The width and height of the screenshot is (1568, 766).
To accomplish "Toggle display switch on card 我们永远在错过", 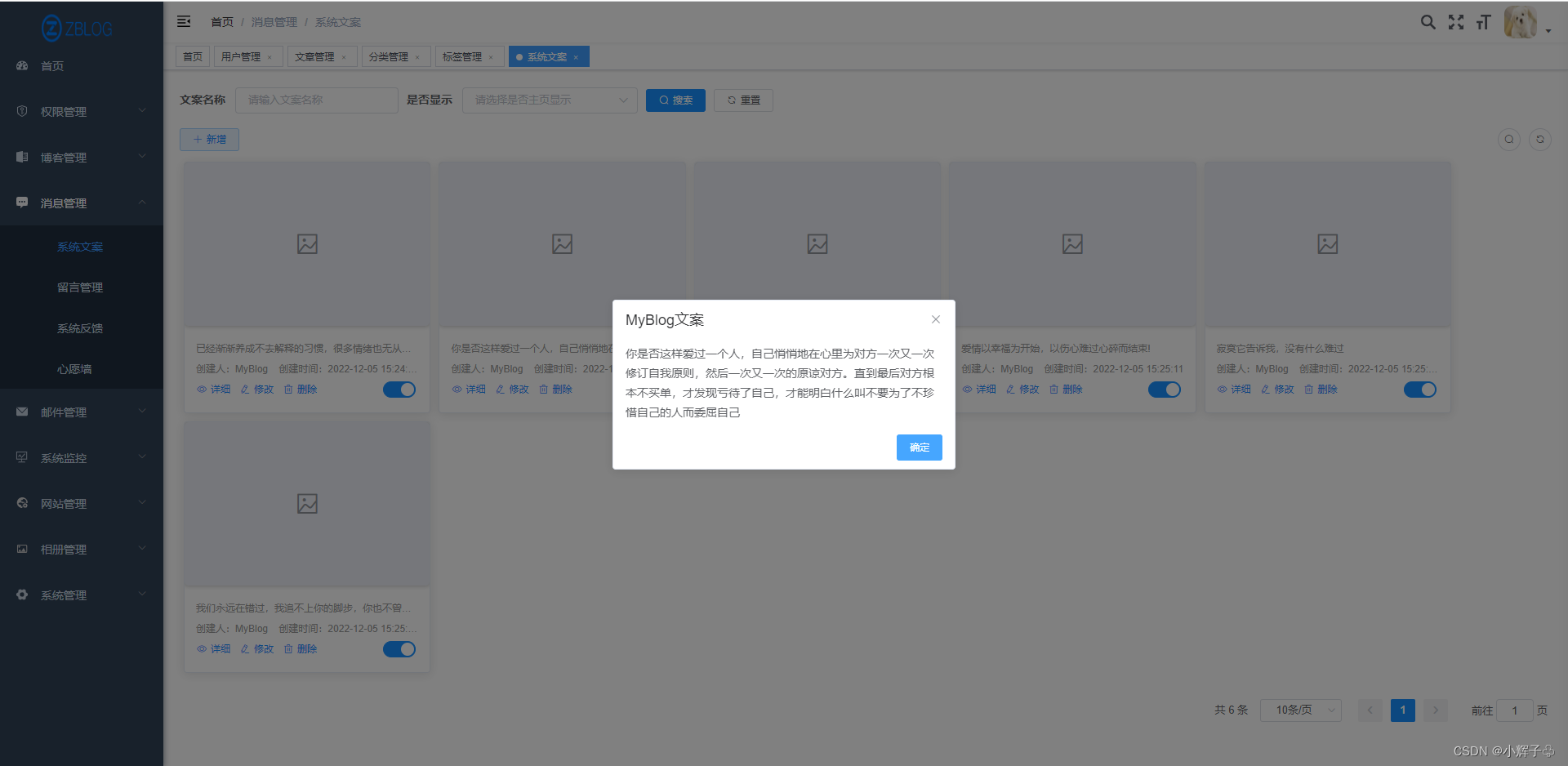I will pos(399,649).
